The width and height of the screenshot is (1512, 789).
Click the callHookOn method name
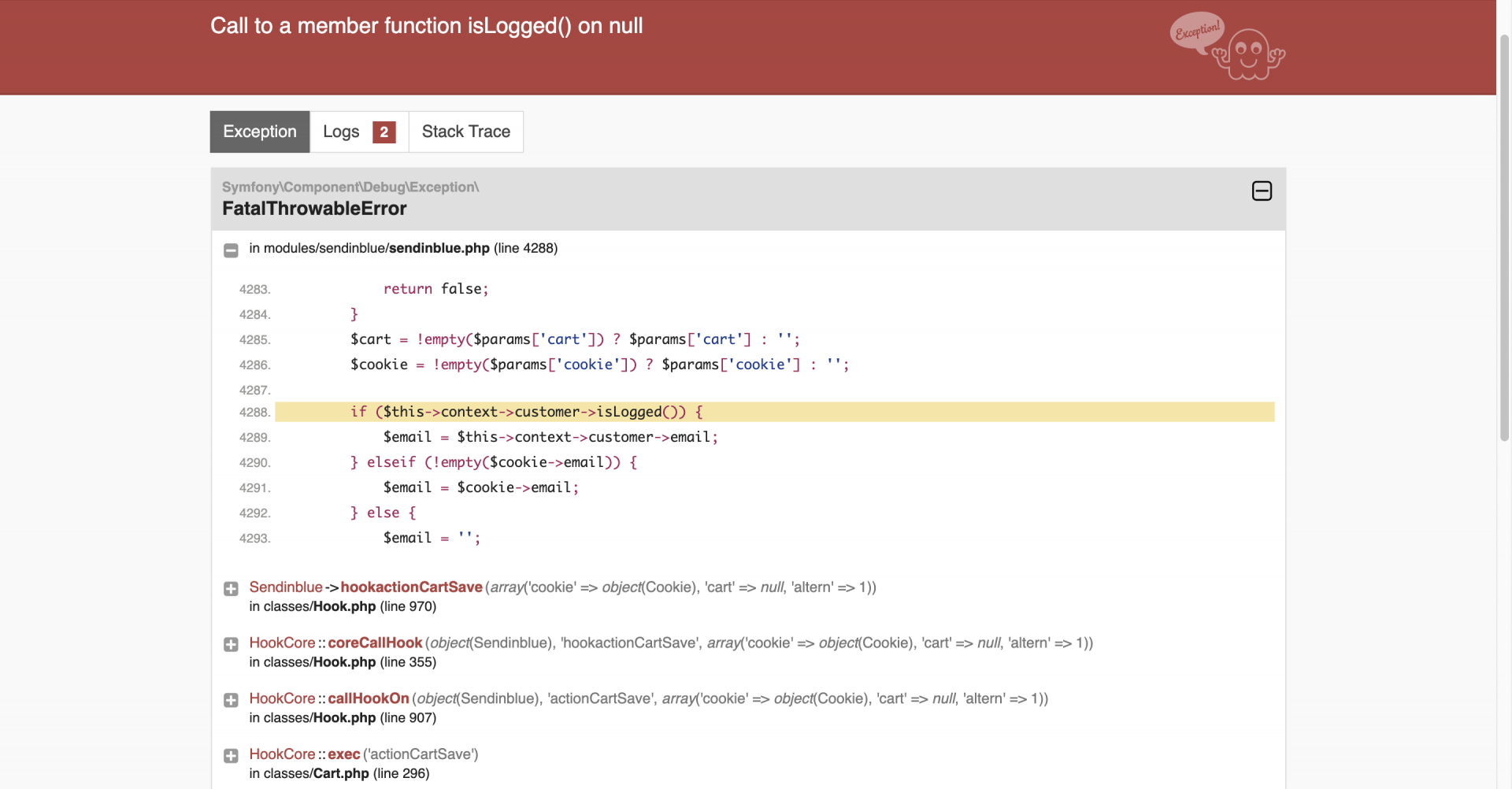[369, 698]
